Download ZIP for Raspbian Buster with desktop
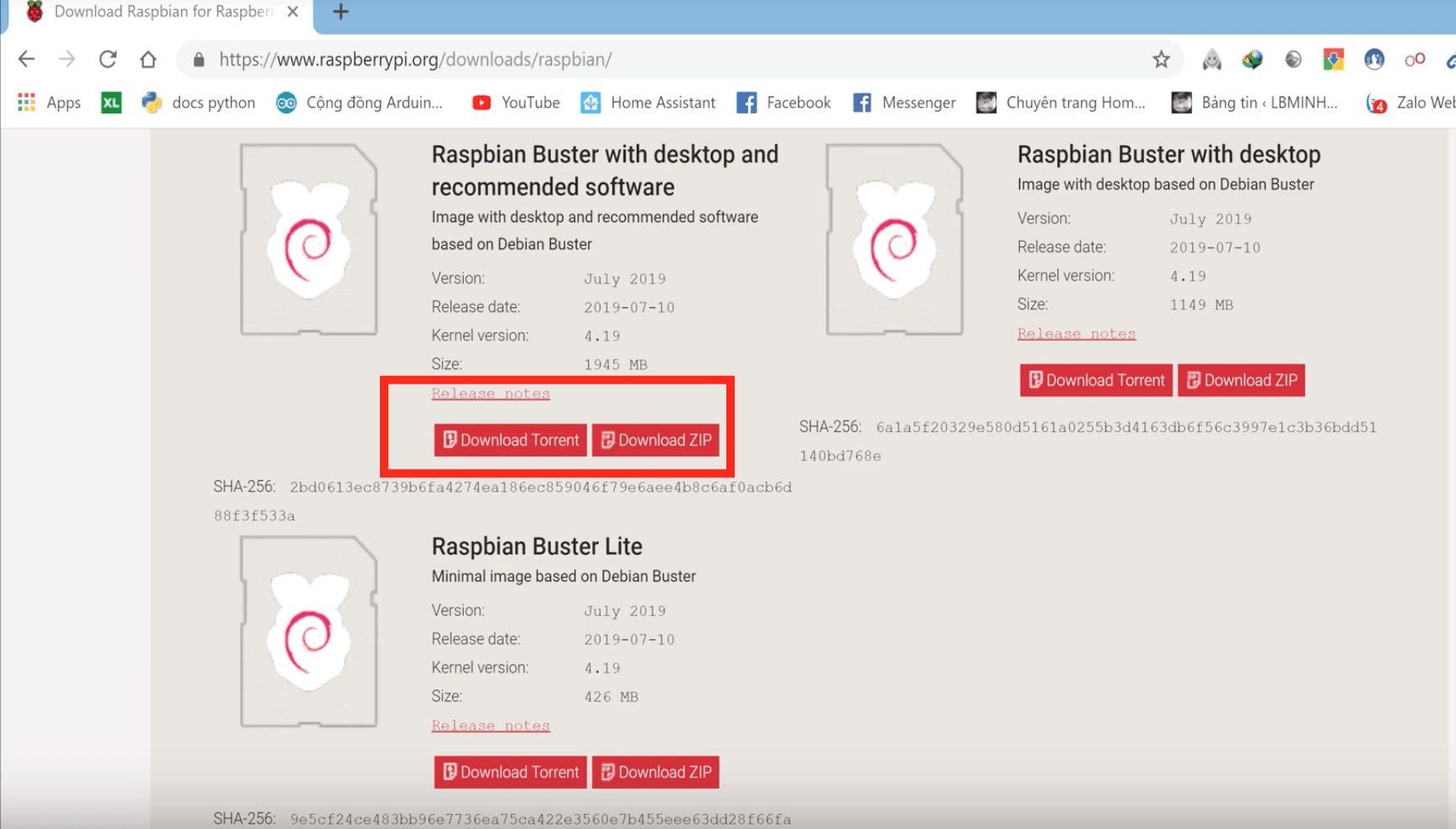1456x829 pixels. click(1241, 380)
